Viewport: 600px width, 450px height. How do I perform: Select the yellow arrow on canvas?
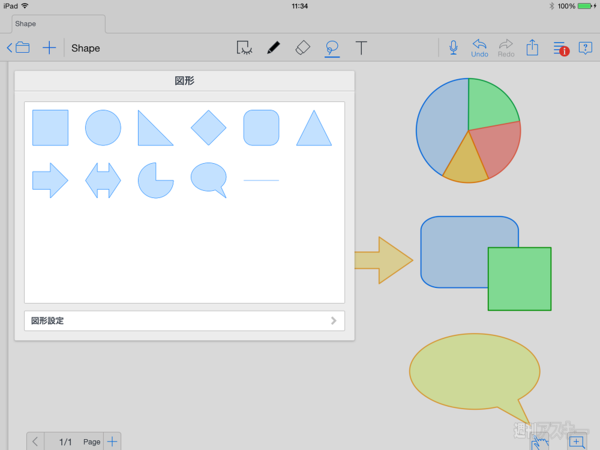click(384, 260)
